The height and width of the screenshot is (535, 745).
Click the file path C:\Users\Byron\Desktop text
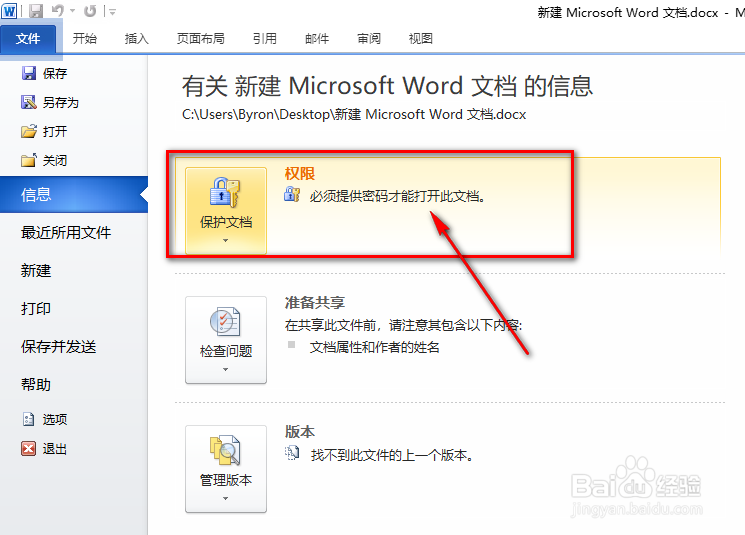point(354,115)
